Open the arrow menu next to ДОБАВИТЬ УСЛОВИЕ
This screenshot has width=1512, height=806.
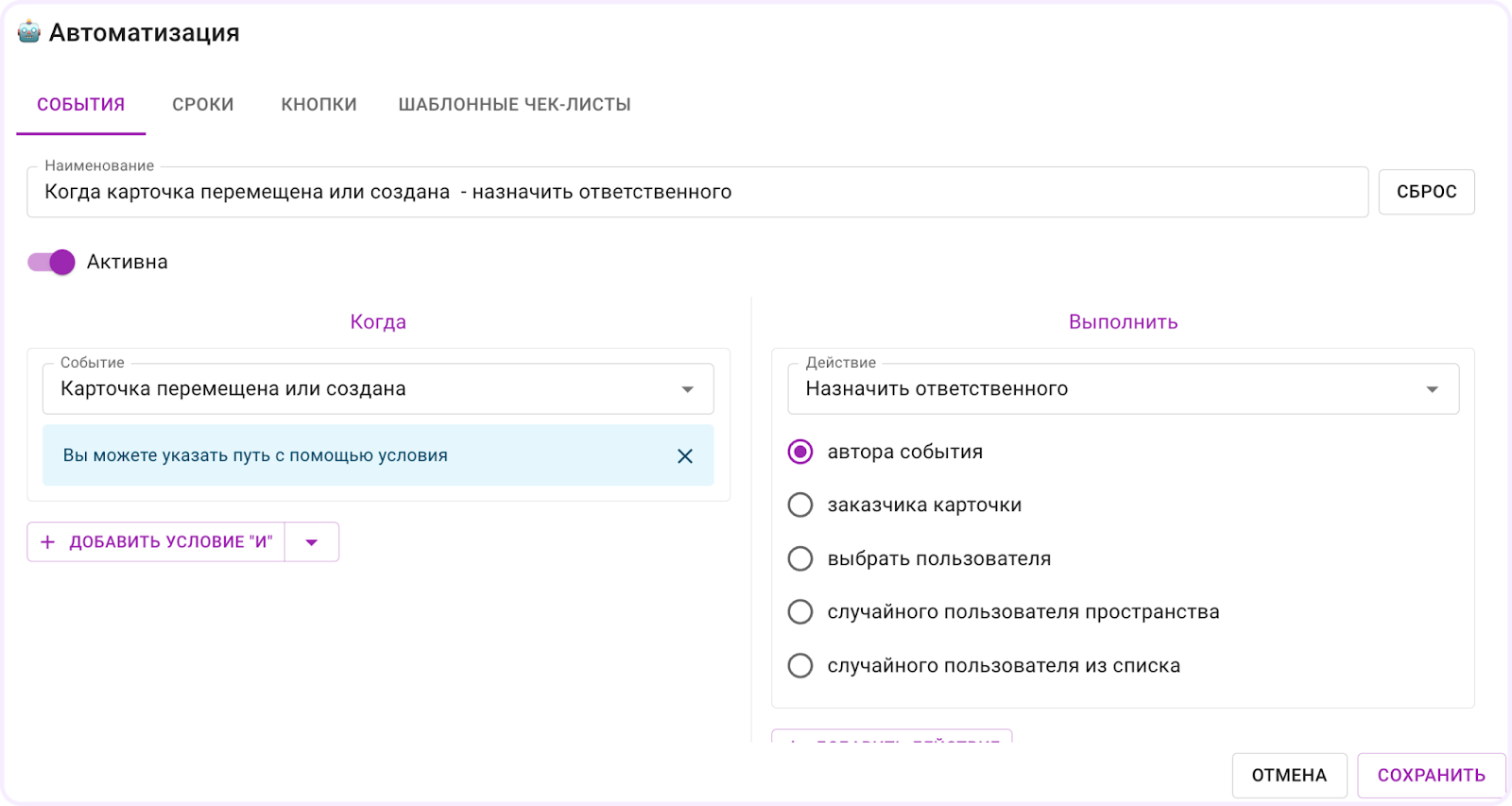pos(312,542)
